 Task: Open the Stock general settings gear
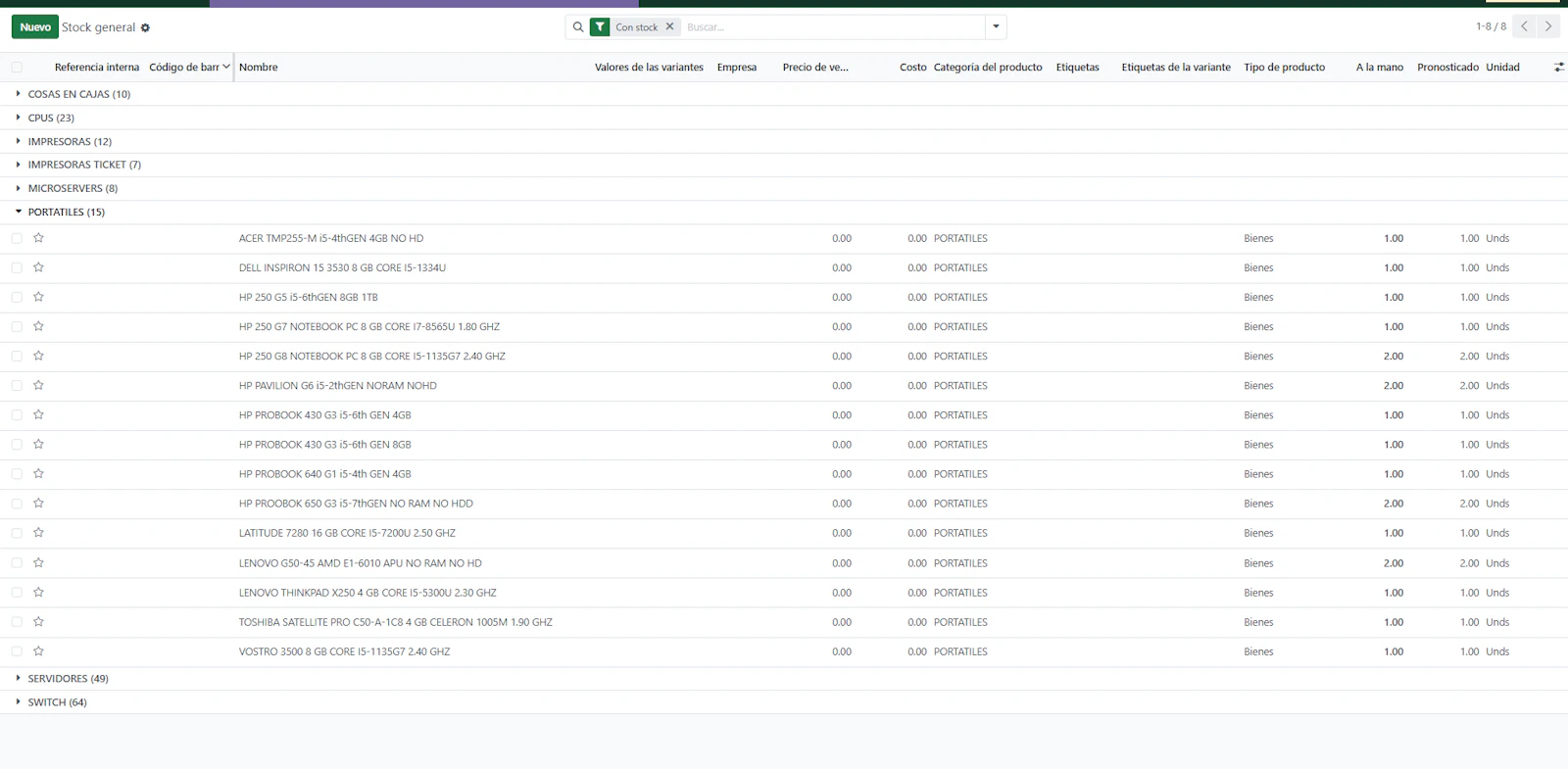(145, 27)
